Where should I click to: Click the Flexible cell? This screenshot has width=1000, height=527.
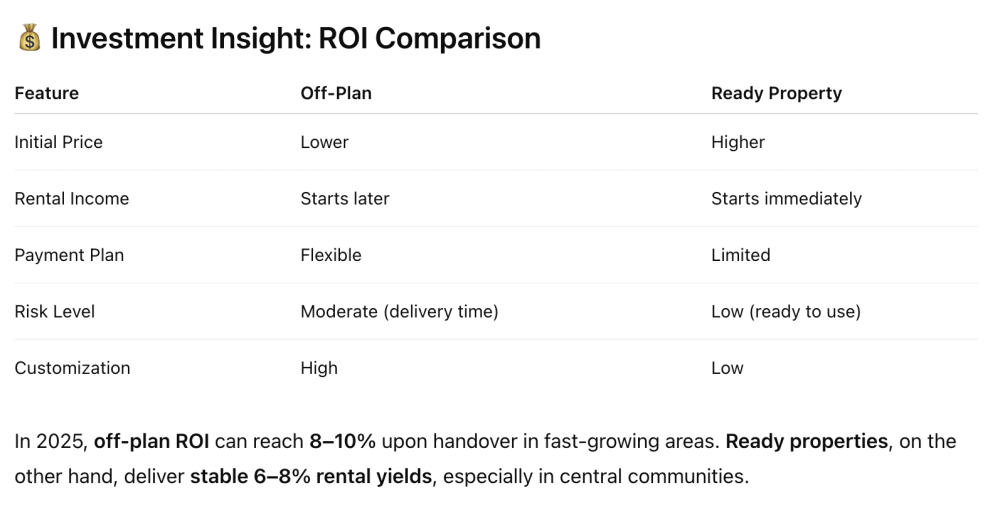click(x=331, y=255)
